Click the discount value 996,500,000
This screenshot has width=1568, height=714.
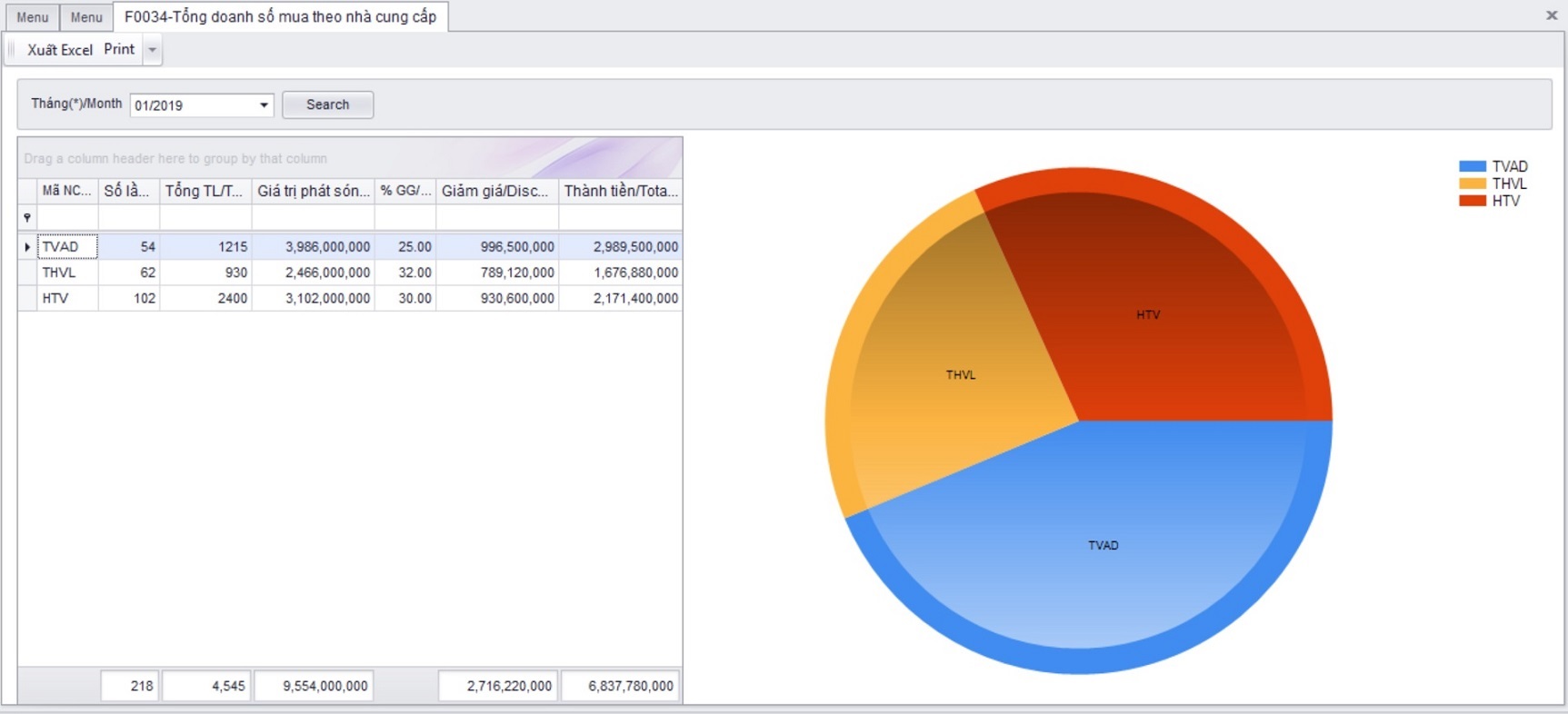click(x=497, y=246)
